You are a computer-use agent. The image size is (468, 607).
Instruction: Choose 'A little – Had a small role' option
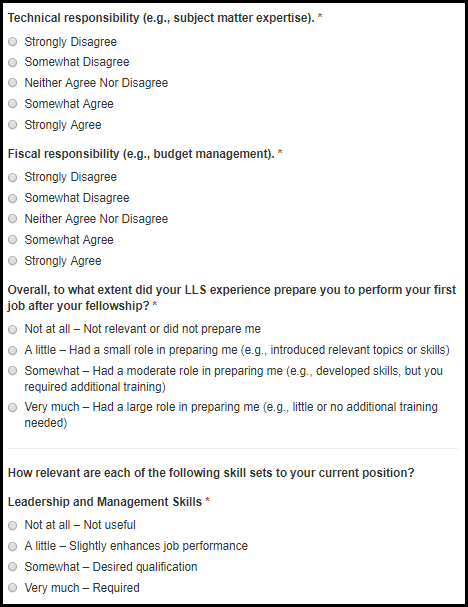tap(13, 350)
